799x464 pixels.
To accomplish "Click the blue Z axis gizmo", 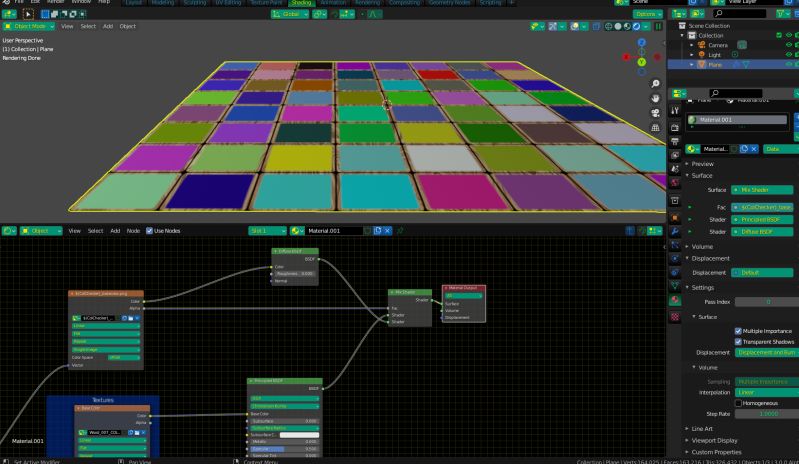I will pyautogui.click(x=642, y=42).
